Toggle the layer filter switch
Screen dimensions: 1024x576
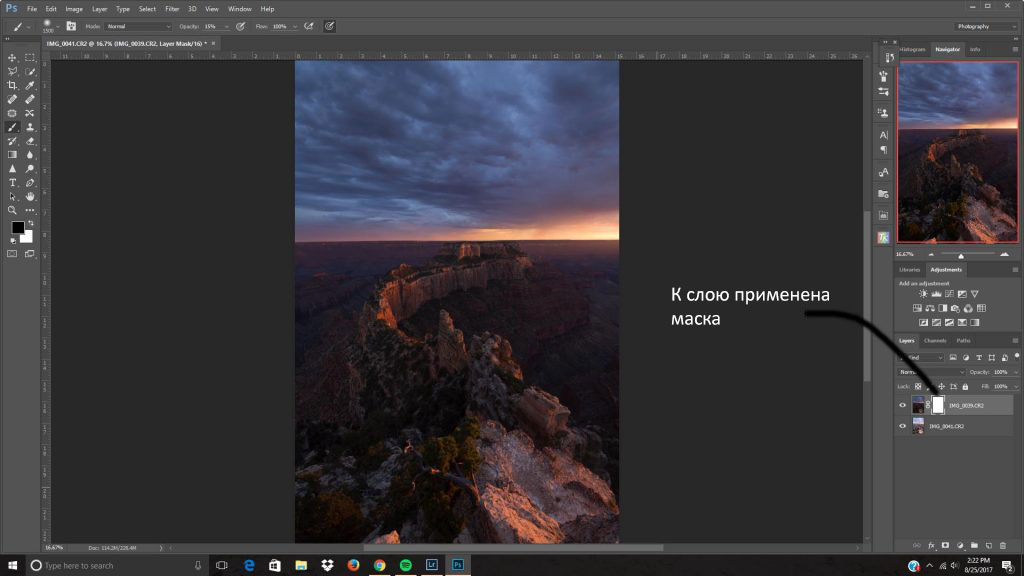1017,357
